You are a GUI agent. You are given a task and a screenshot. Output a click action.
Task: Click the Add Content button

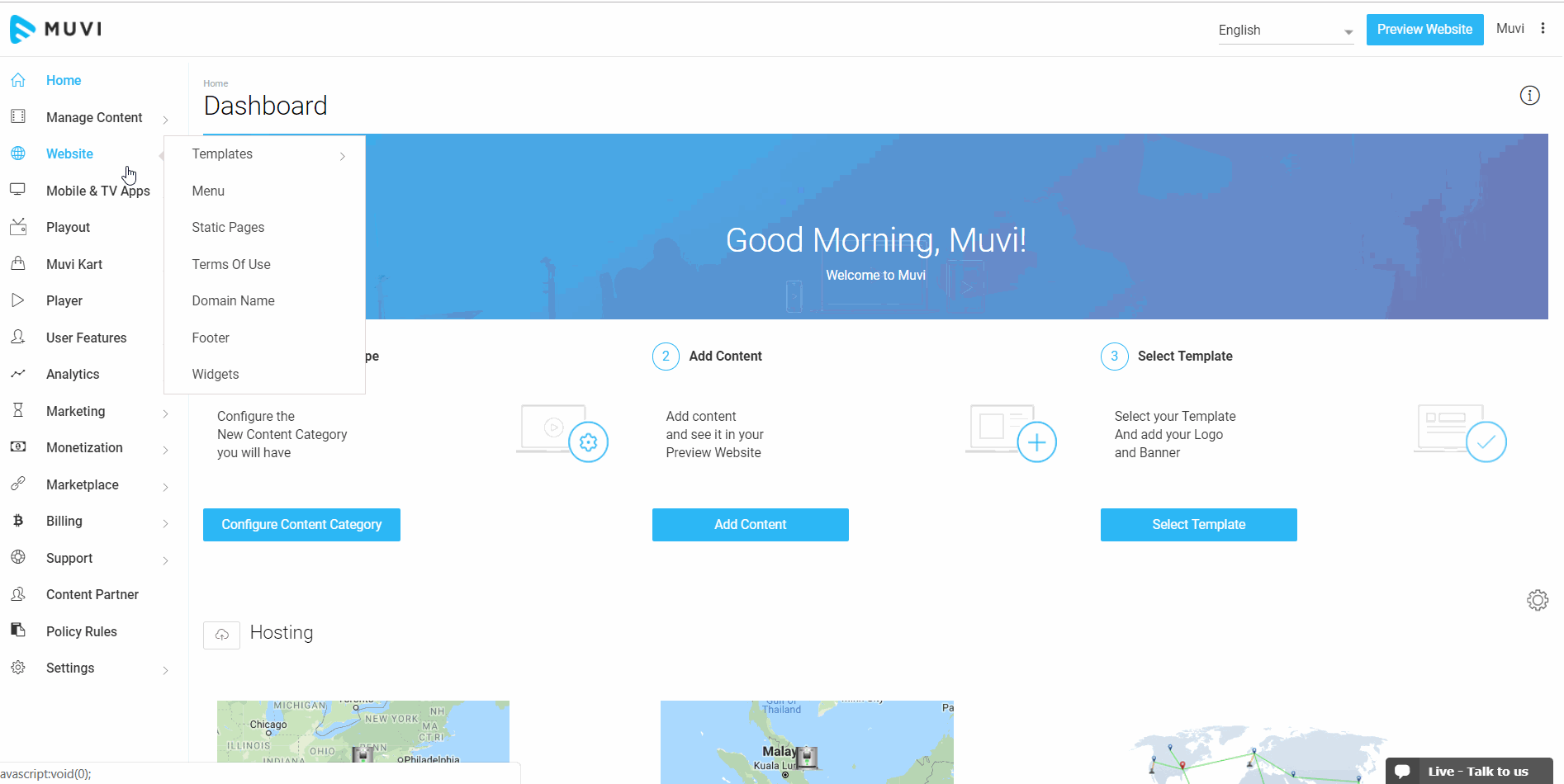(750, 525)
